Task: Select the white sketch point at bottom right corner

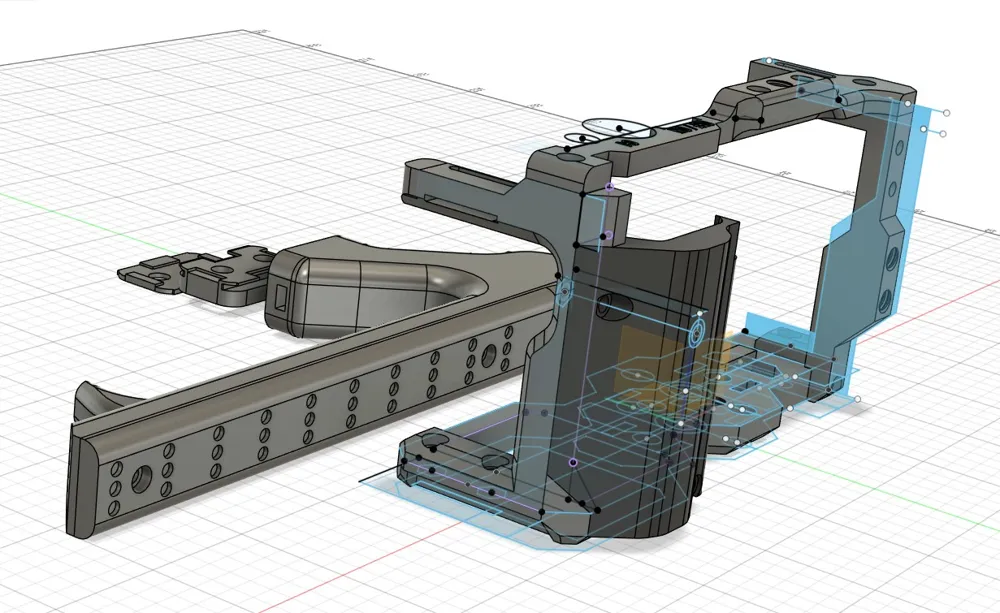Action: pyautogui.click(x=858, y=399)
